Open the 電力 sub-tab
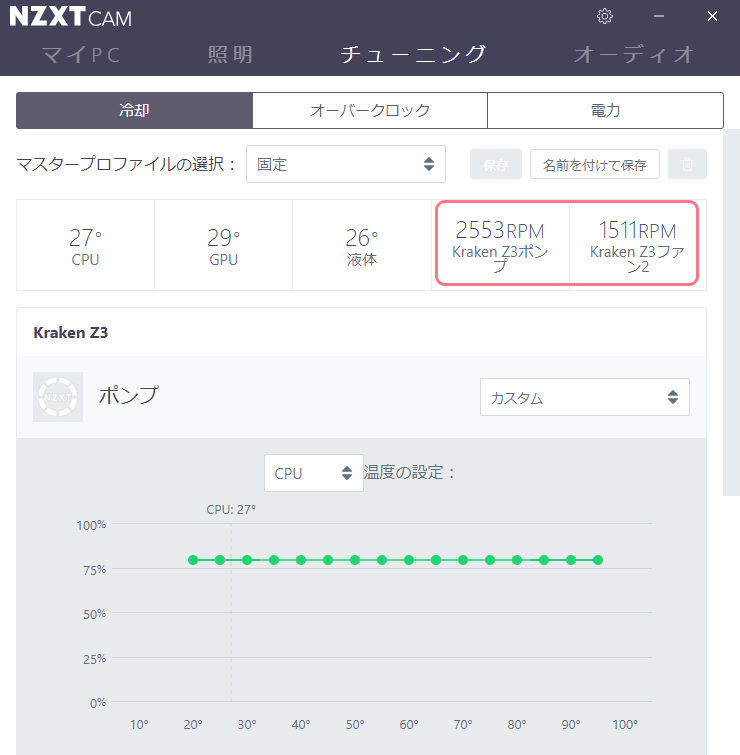 click(605, 110)
